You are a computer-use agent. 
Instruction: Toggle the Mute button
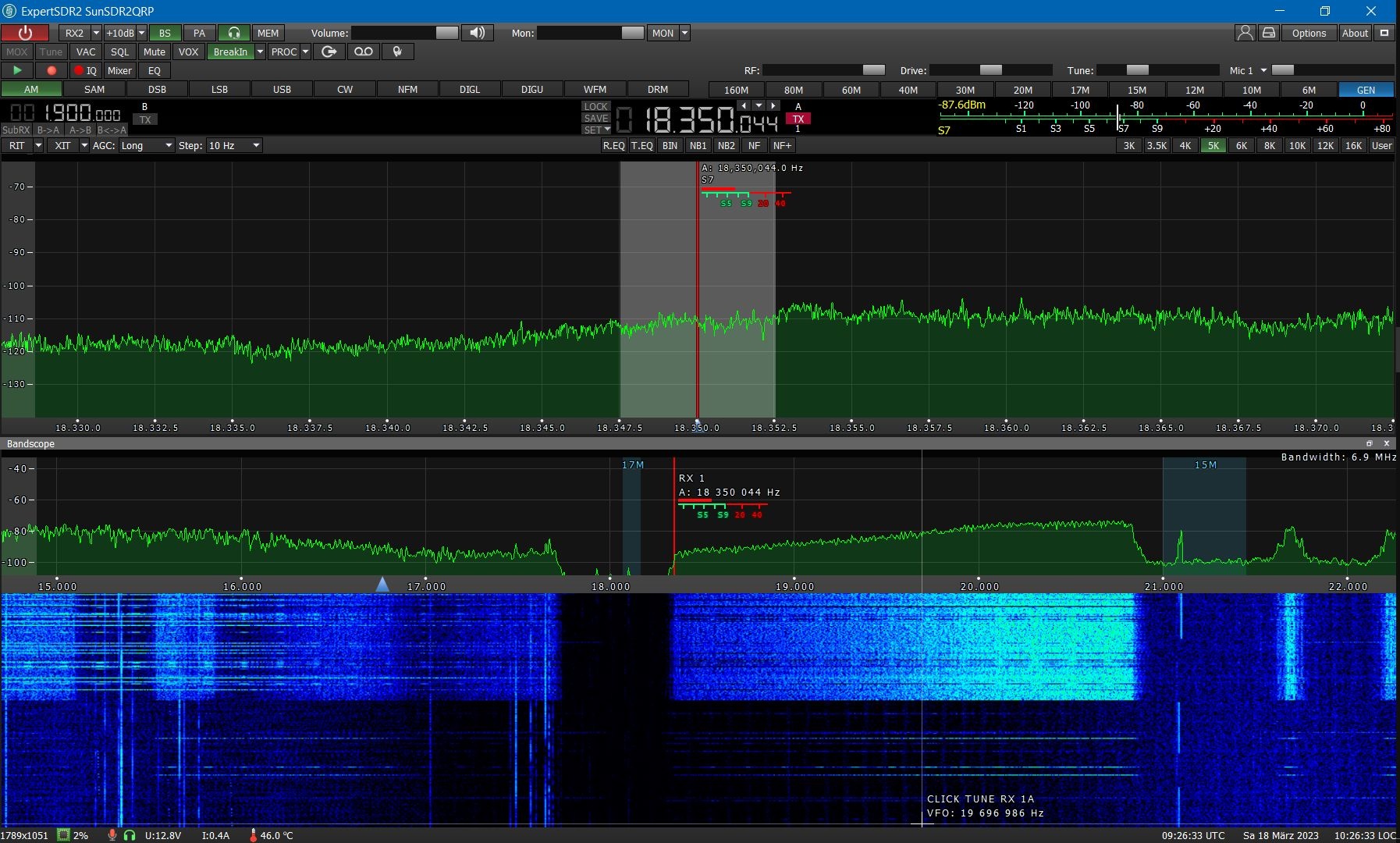155,52
